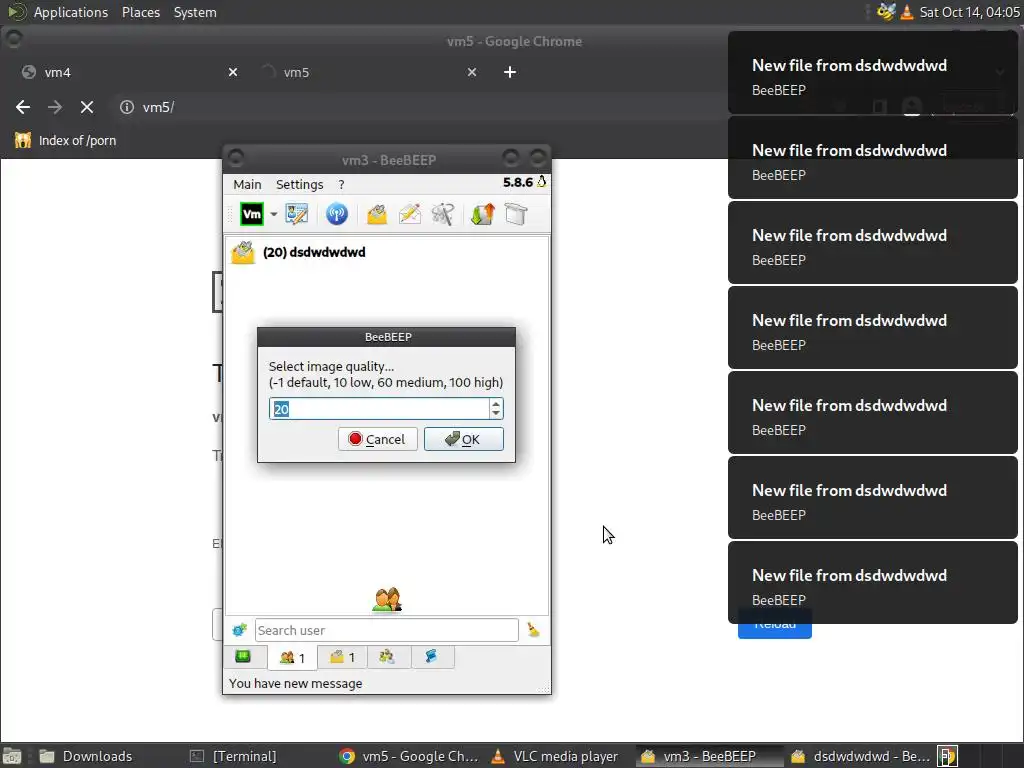1024x768 pixels.
Task: Switch to the blue note tab
Action: click(431, 657)
